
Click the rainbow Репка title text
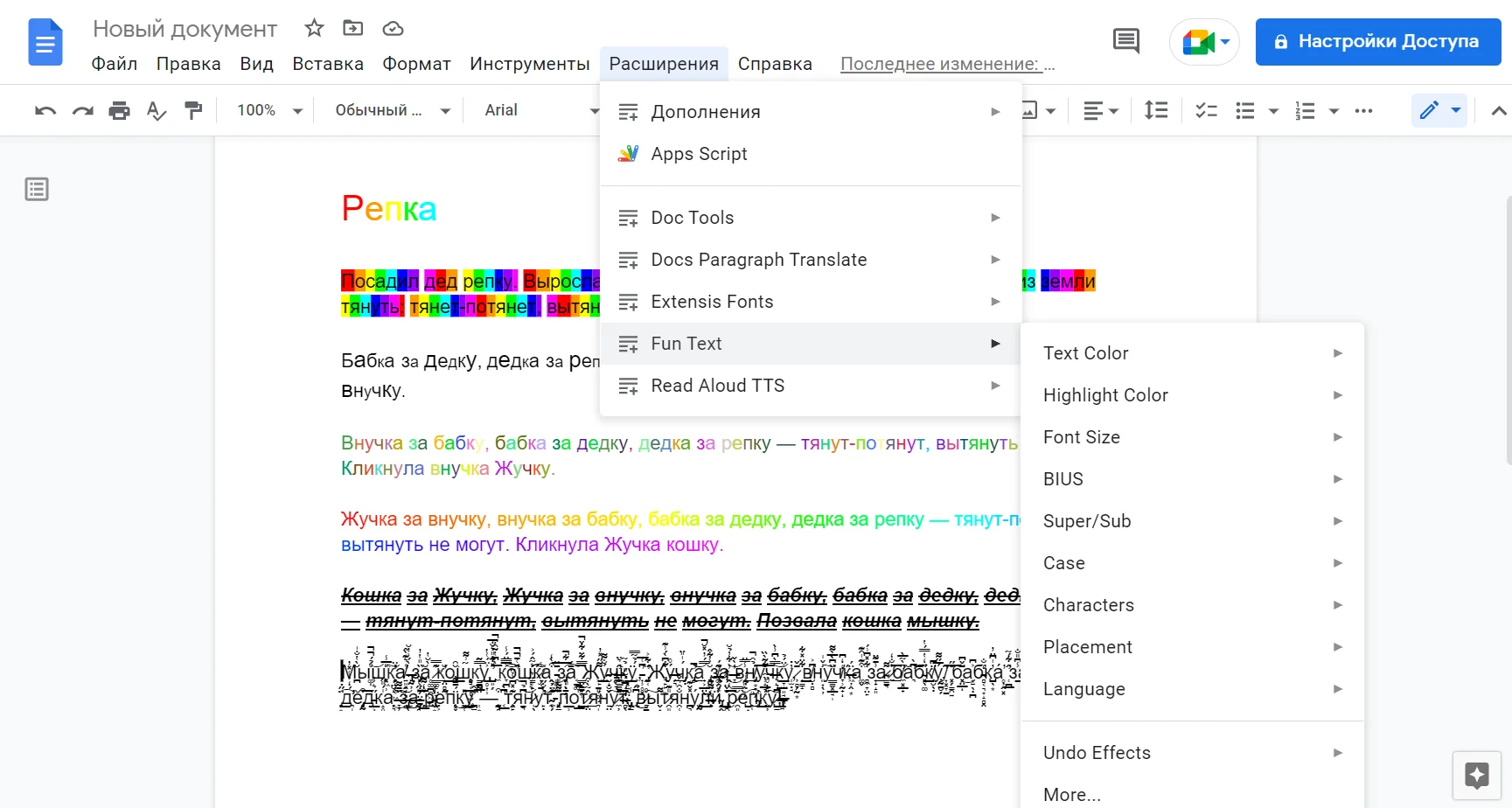click(x=388, y=209)
